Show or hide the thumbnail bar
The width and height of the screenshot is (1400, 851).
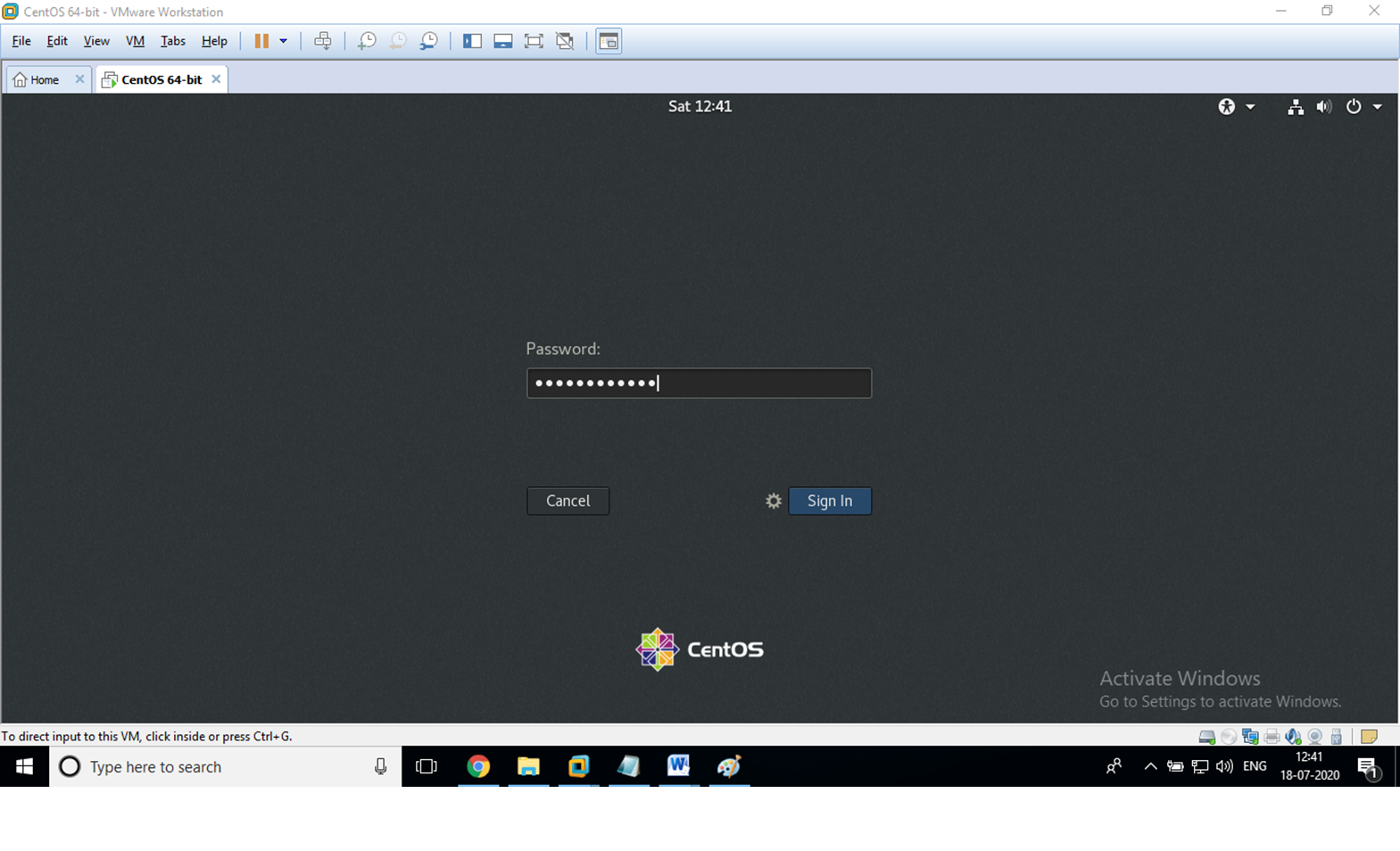coord(503,41)
